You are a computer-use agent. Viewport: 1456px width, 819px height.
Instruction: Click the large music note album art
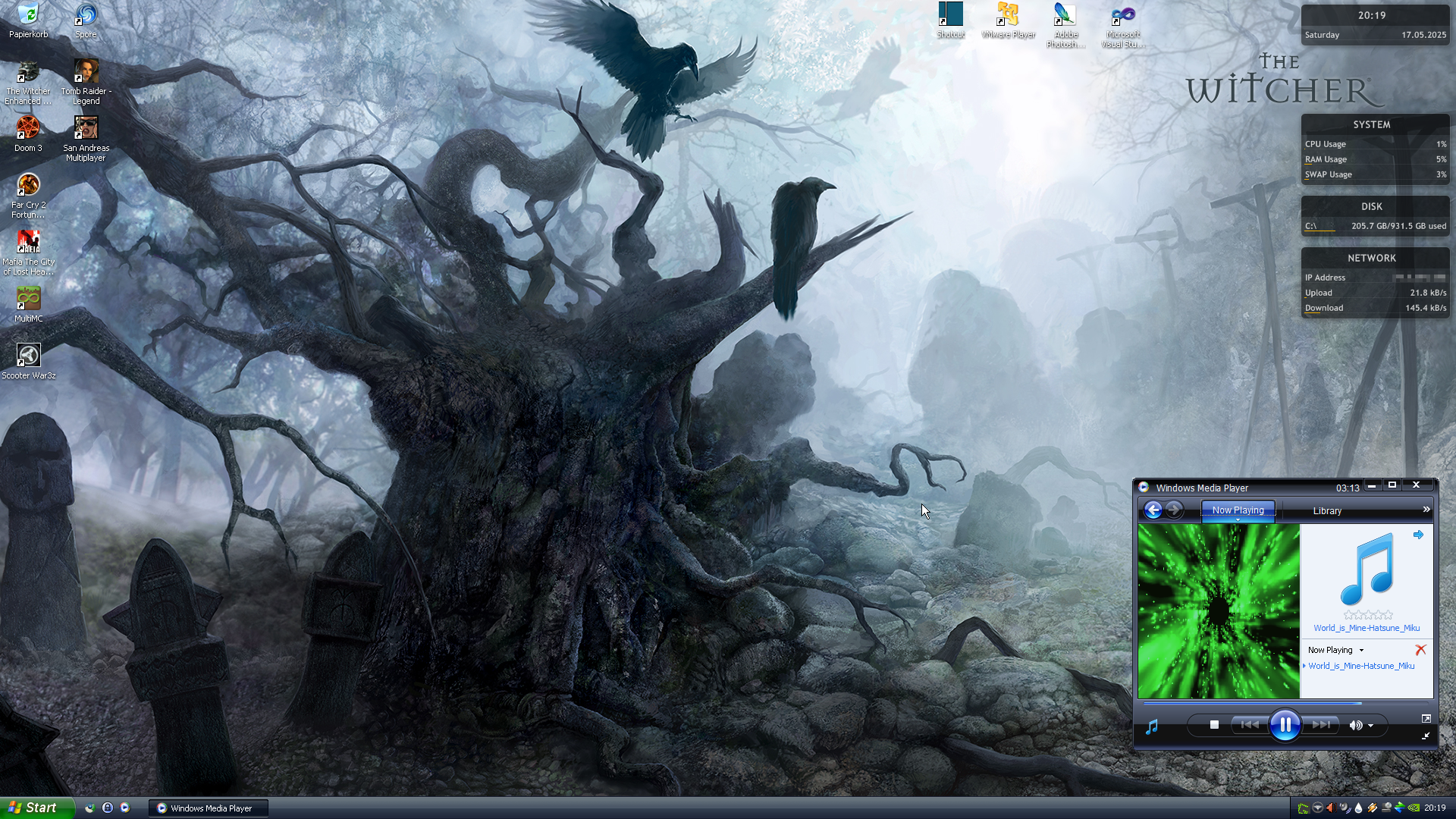pyautogui.click(x=1367, y=569)
